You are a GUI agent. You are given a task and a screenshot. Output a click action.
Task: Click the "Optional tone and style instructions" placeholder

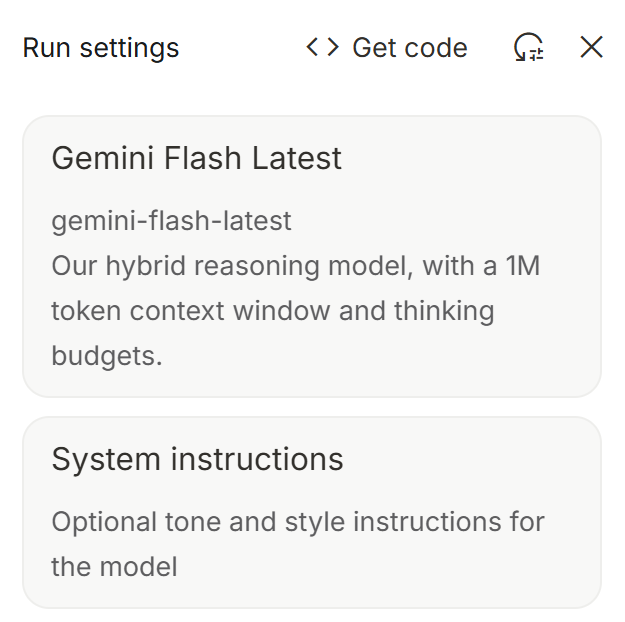297,522
